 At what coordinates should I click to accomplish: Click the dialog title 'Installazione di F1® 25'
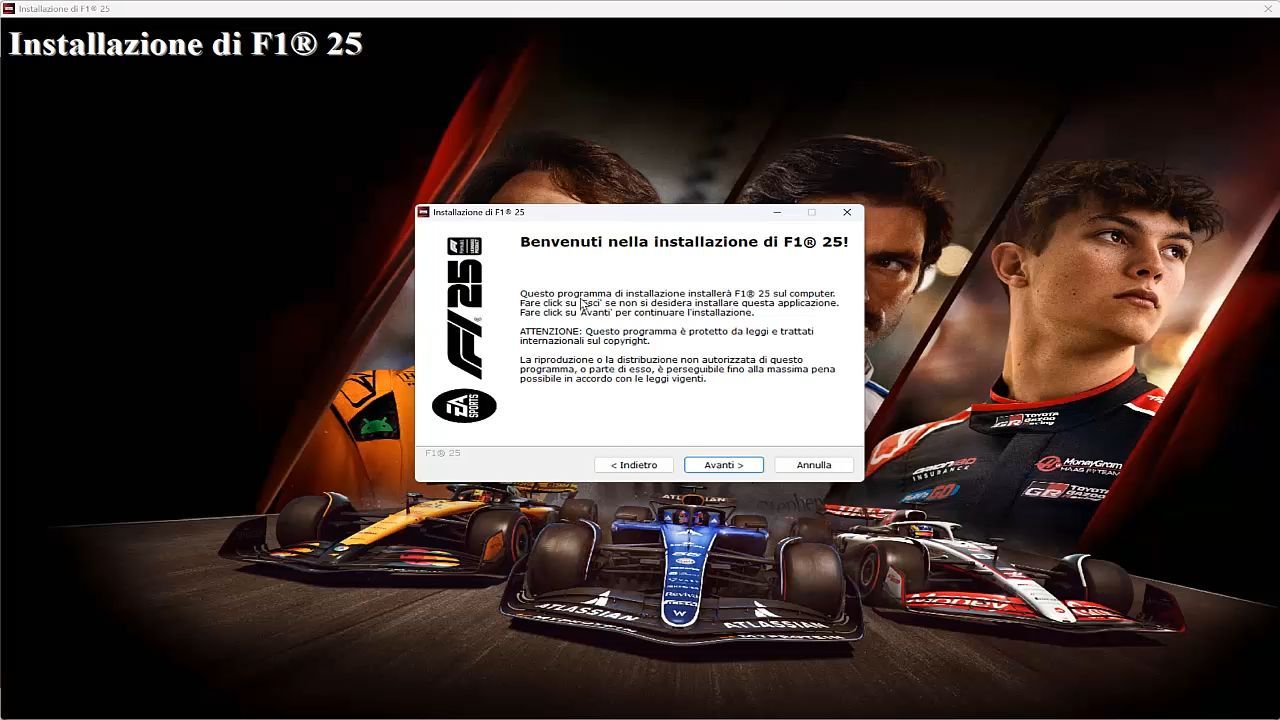tap(479, 212)
